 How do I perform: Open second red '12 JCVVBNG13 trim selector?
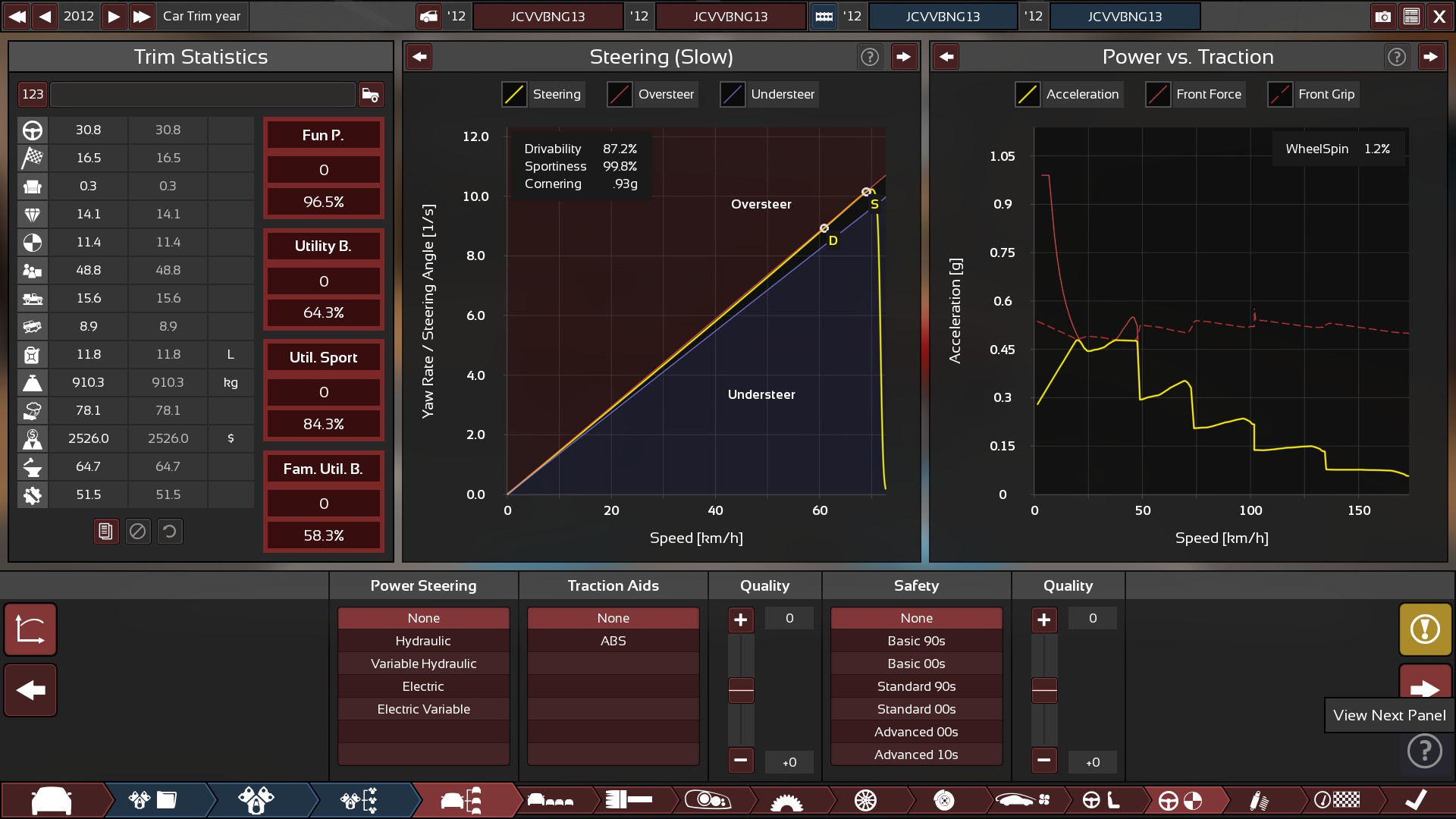pyautogui.click(x=730, y=16)
